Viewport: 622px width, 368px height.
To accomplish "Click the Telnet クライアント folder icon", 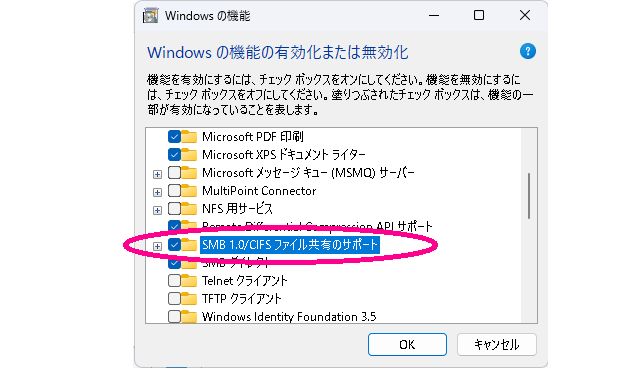I will [x=189, y=281].
